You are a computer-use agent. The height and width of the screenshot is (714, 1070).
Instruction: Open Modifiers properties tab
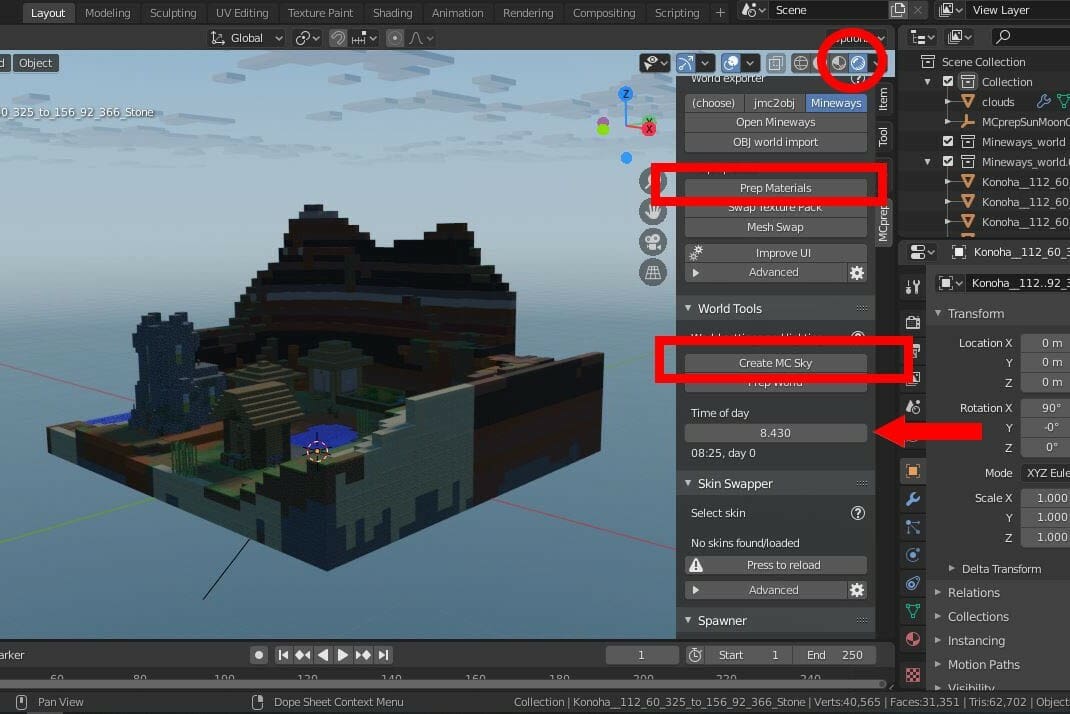tap(913, 499)
